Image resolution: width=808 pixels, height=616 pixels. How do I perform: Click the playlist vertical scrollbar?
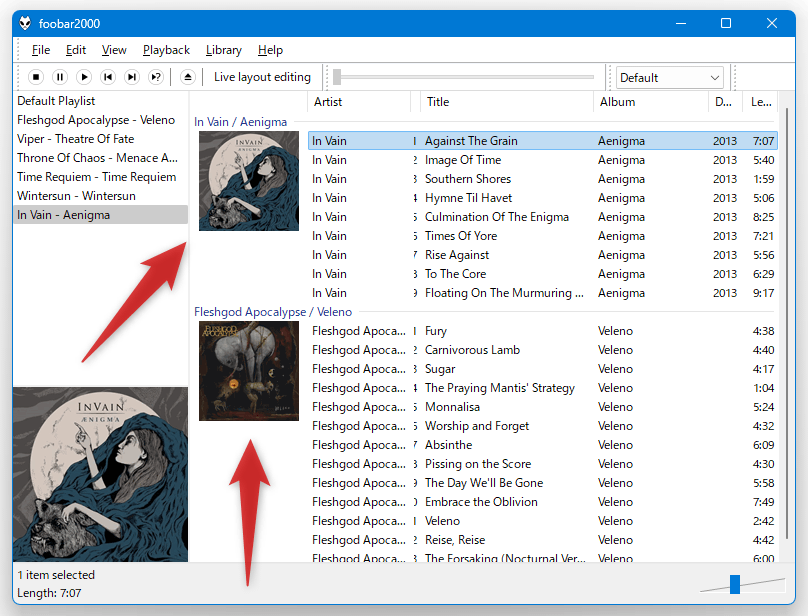(786, 325)
